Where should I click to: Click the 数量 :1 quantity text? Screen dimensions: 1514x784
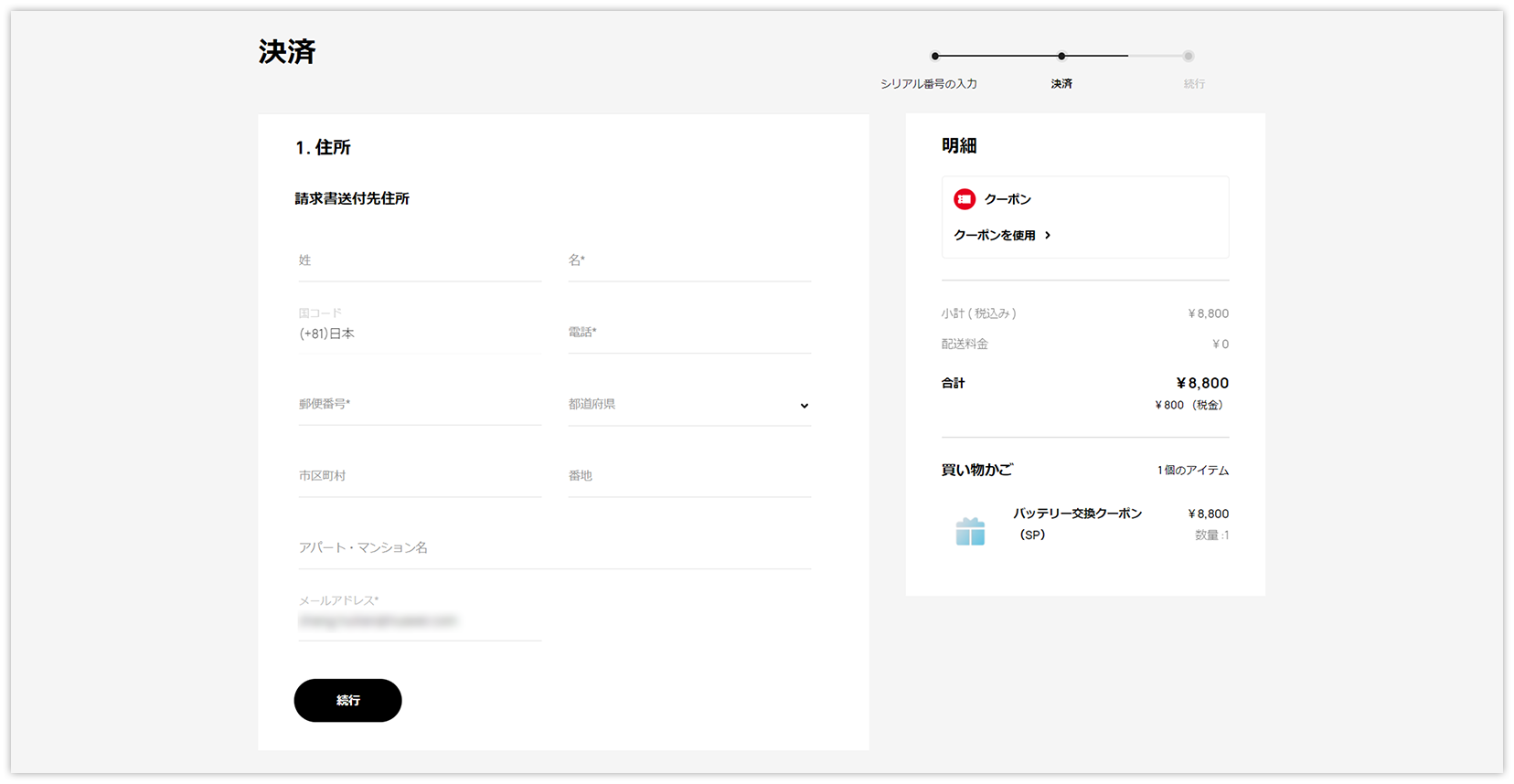[x=1212, y=535]
